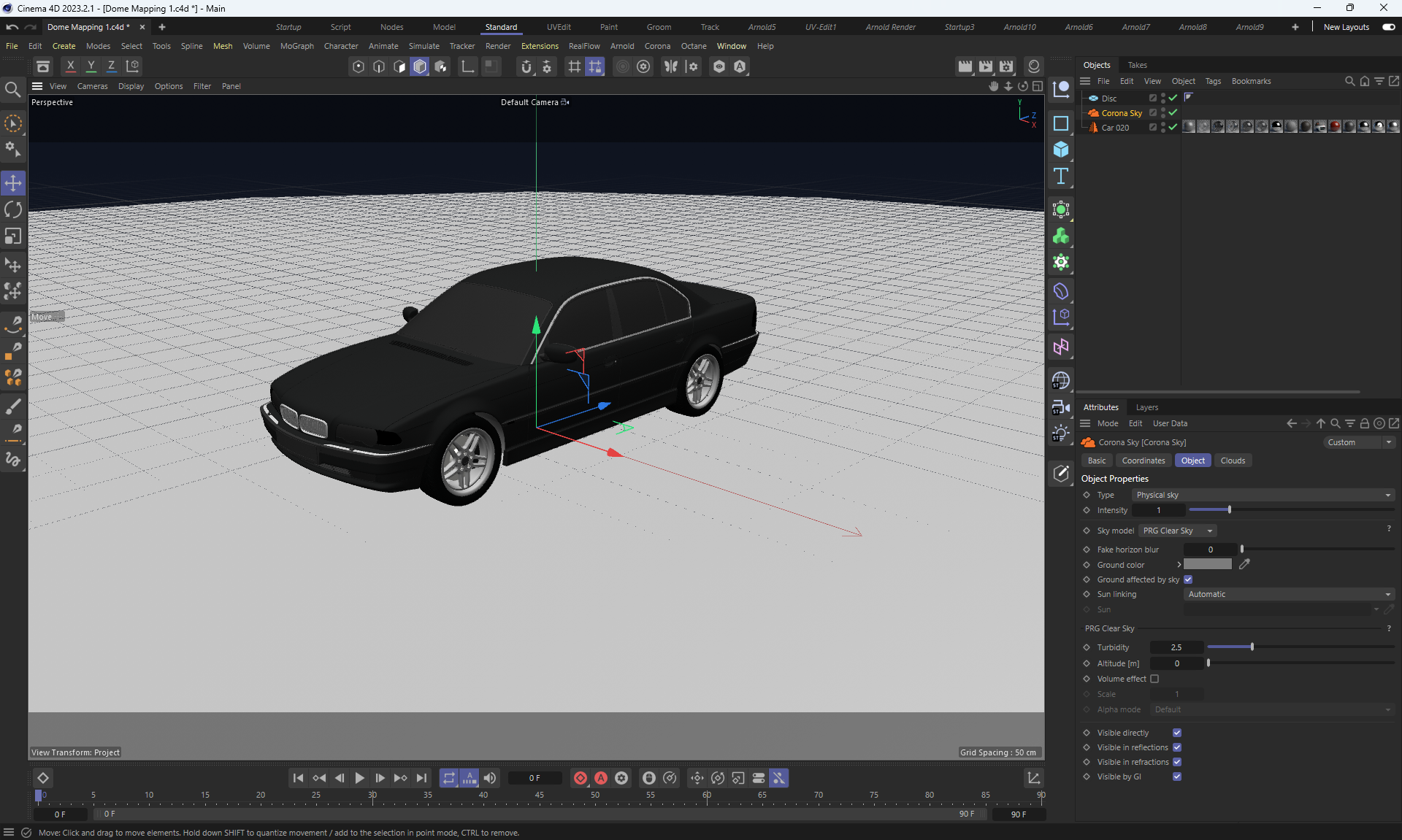The image size is (1402, 840).
Task: Click the Cube primitive icon
Action: 1061,150
